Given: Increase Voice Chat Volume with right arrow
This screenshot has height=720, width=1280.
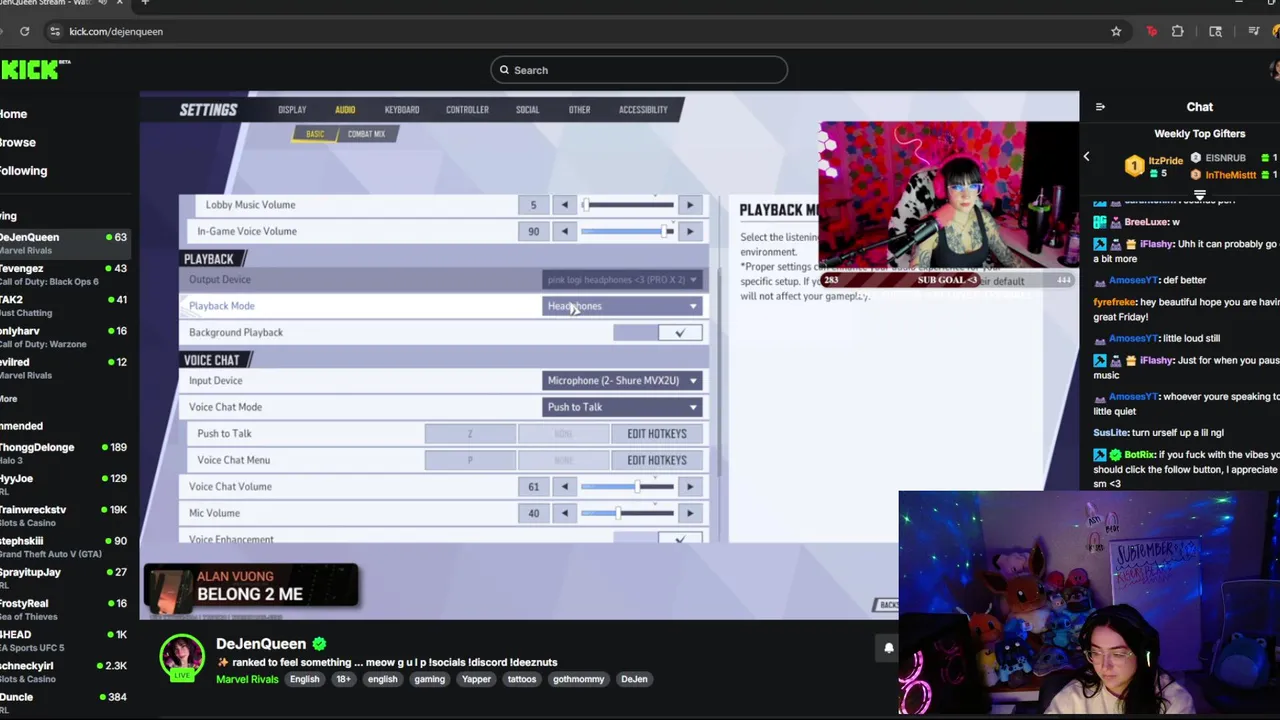Looking at the screenshot, I should 690,487.
